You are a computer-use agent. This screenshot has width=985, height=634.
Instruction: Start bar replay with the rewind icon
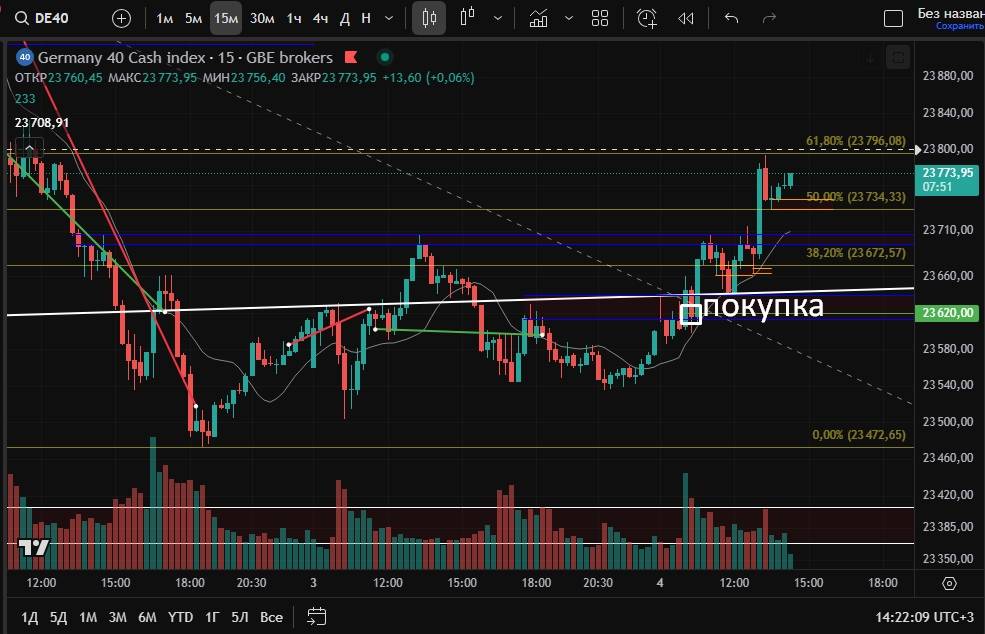685,18
